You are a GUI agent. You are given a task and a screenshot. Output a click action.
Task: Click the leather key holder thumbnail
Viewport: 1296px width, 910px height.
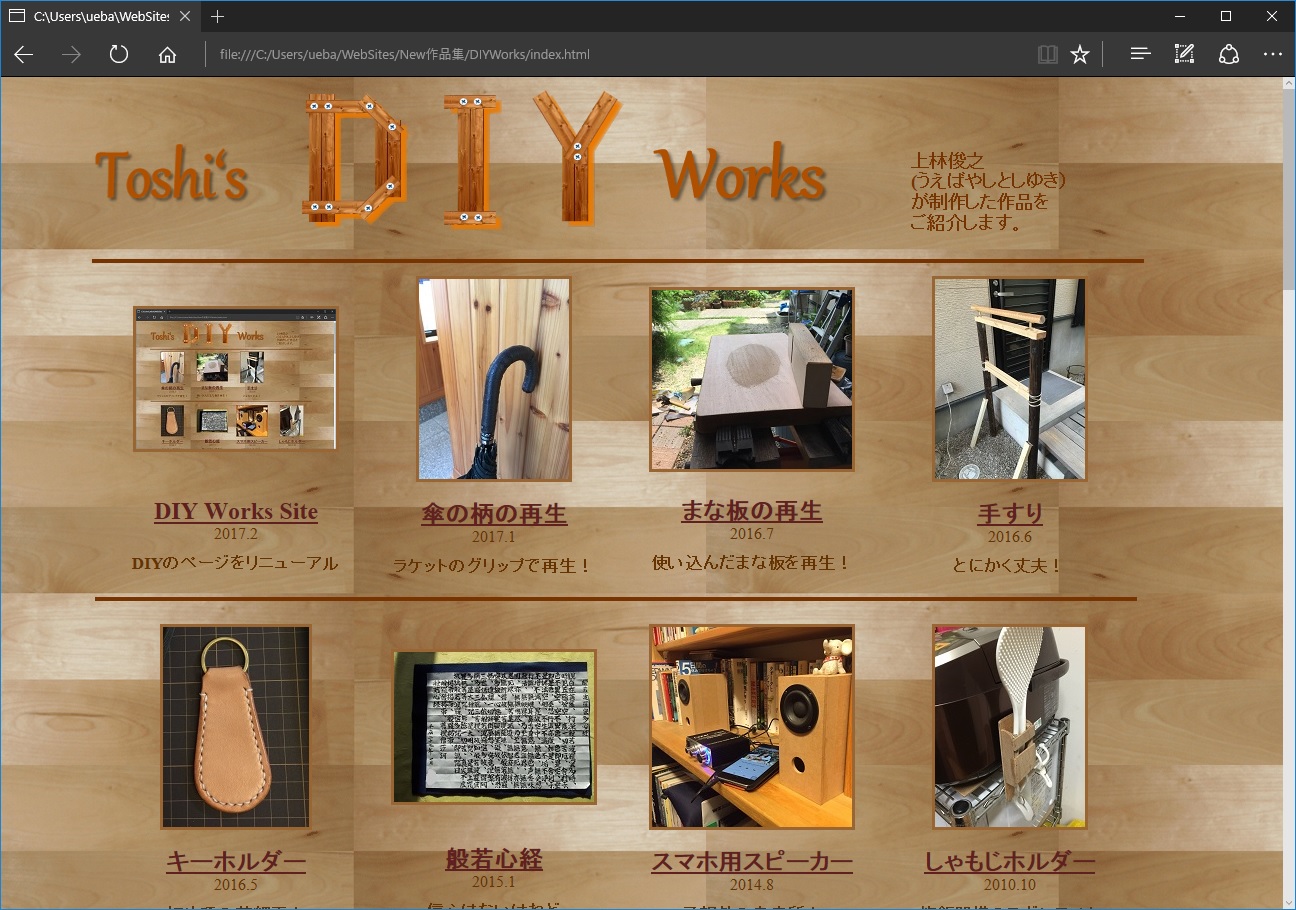(x=235, y=727)
